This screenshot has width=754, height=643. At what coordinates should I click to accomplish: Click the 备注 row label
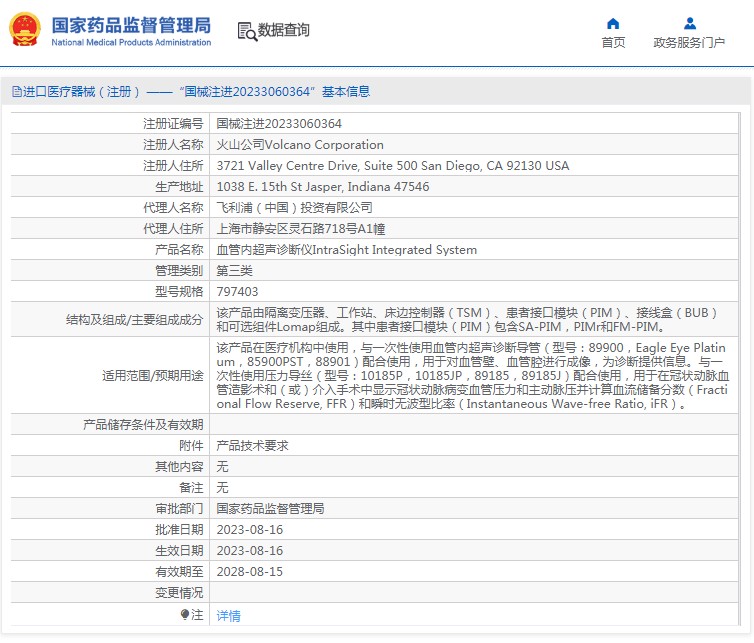(x=191, y=488)
